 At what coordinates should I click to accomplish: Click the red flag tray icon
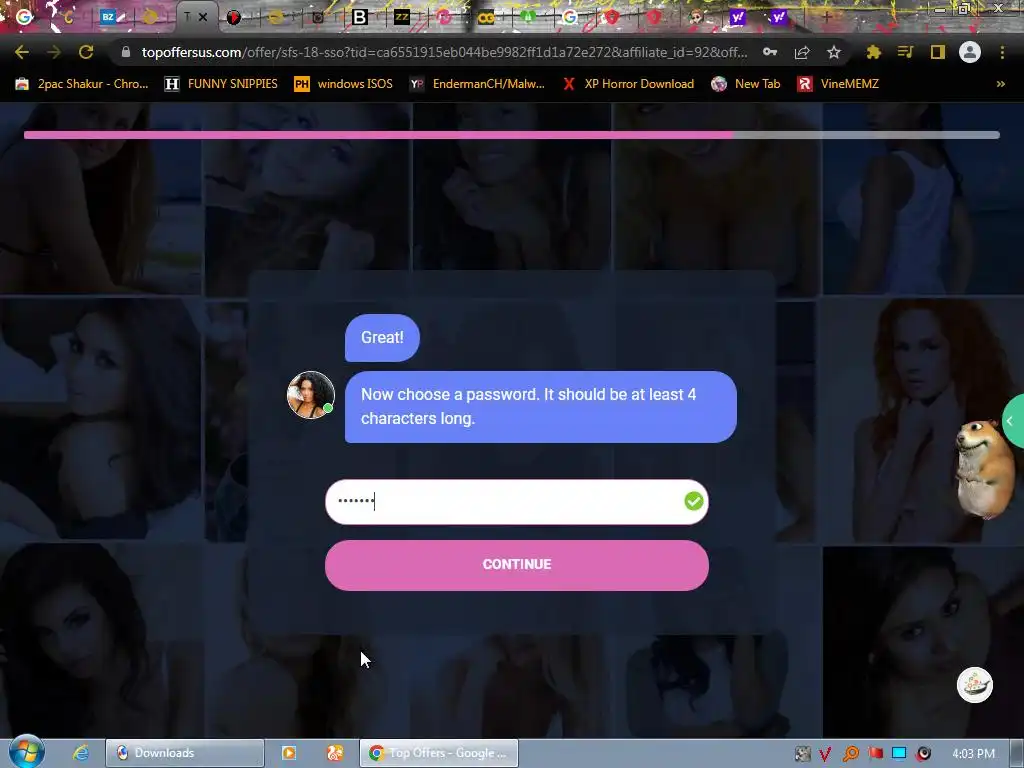click(875, 754)
